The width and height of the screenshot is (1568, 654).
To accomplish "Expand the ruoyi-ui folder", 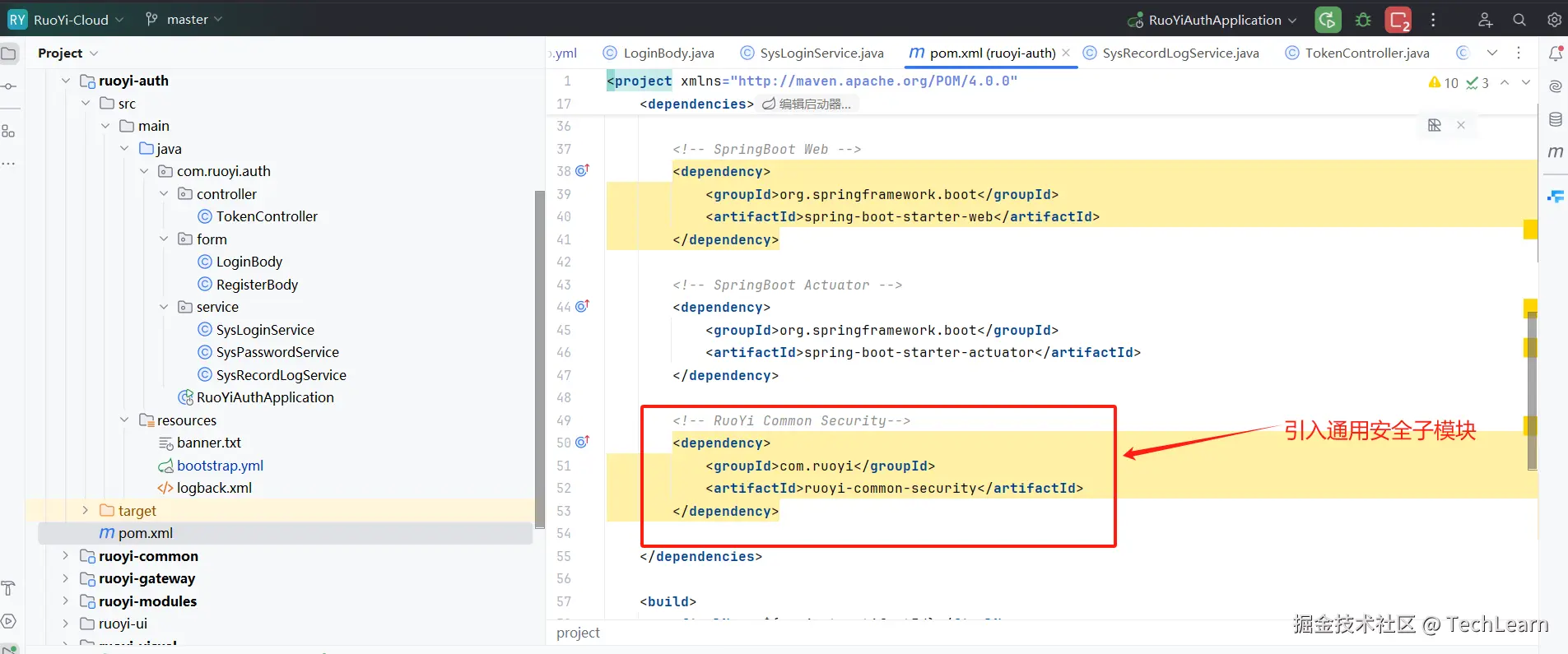I will click(66, 624).
